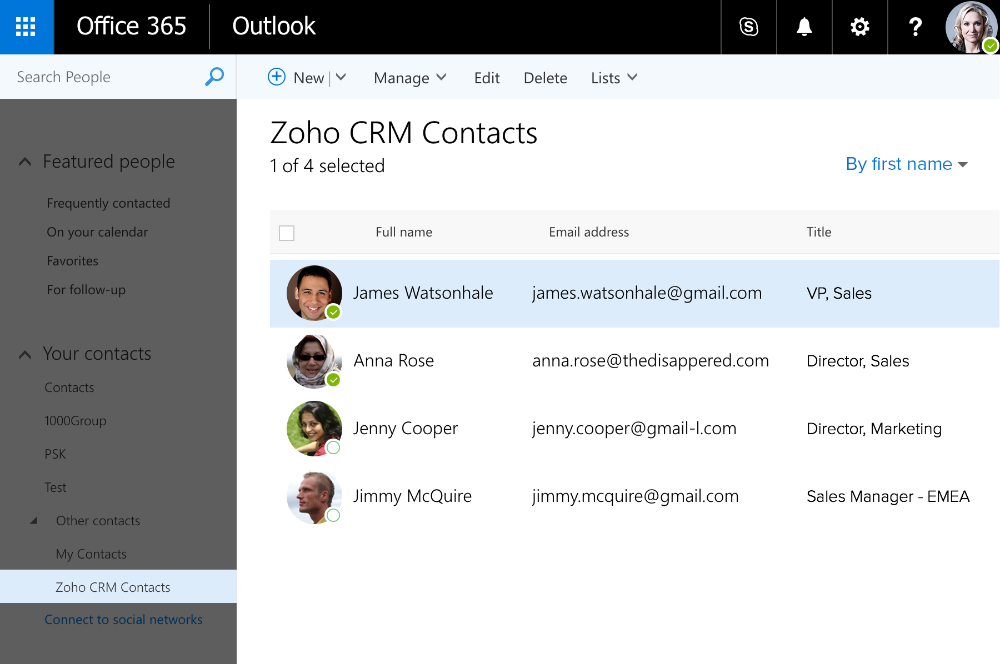This screenshot has height=664, width=1000.
Task: Click the name Anna Rose
Action: click(x=393, y=360)
